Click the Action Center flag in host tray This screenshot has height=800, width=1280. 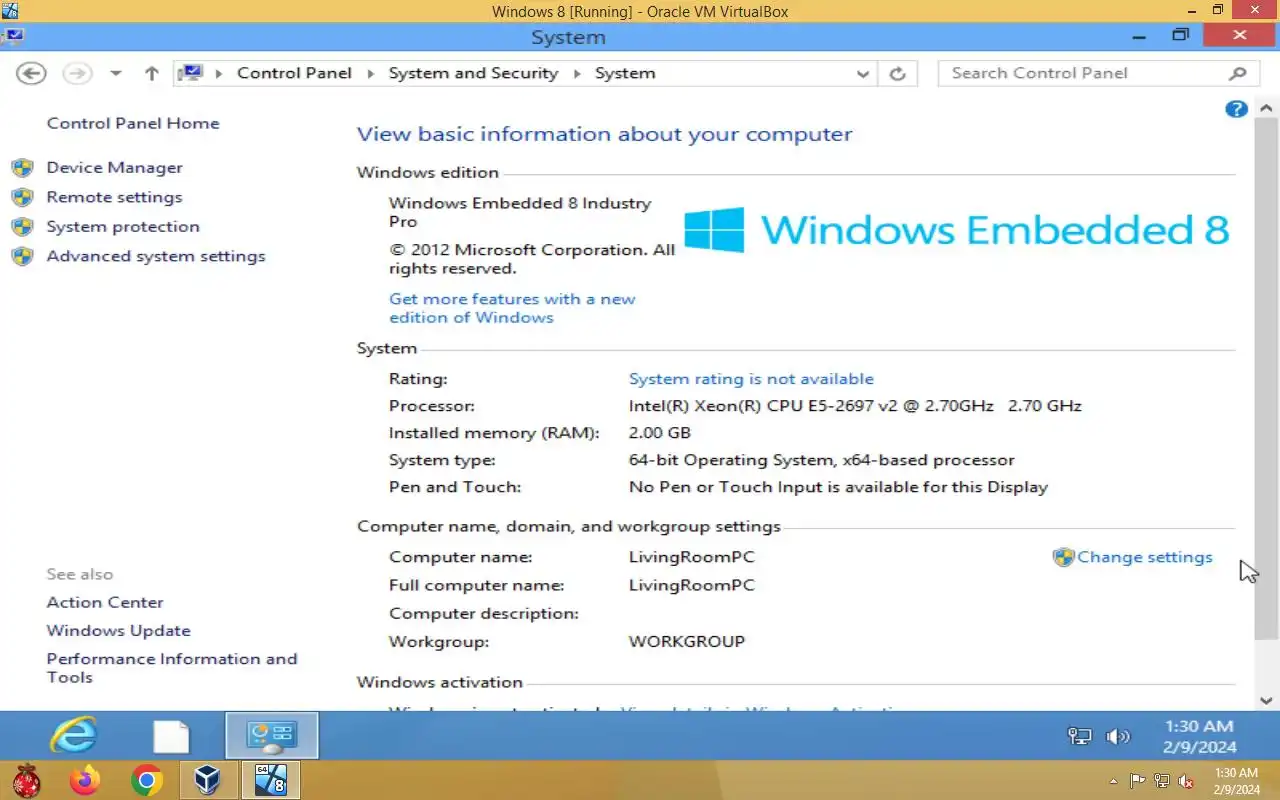pyautogui.click(x=1138, y=781)
